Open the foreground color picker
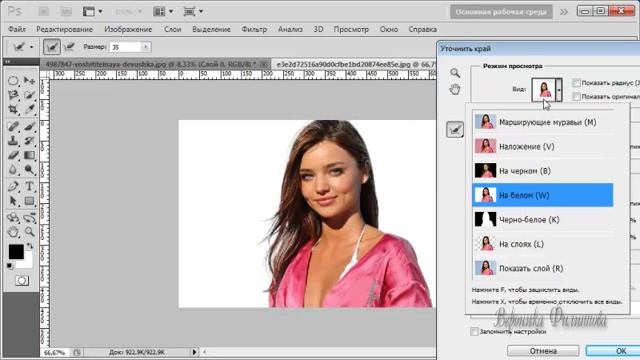This screenshot has height=360, width=640. 16,251
